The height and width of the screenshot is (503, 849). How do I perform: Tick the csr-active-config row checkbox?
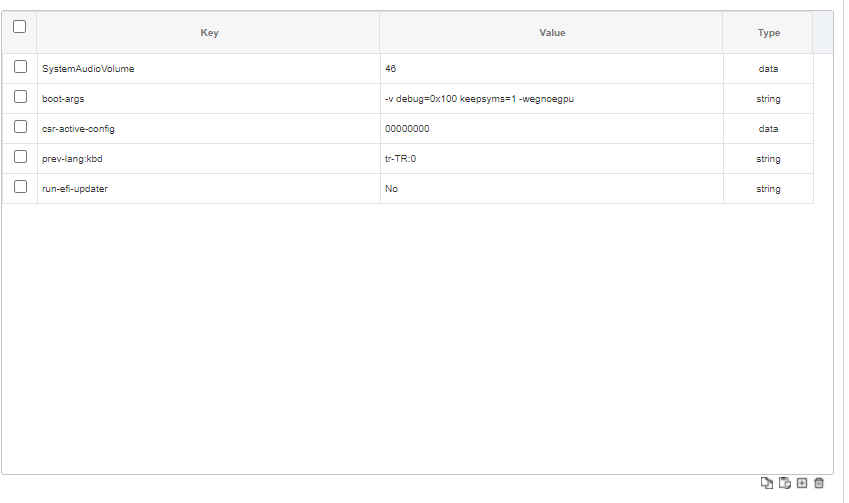click(20, 127)
